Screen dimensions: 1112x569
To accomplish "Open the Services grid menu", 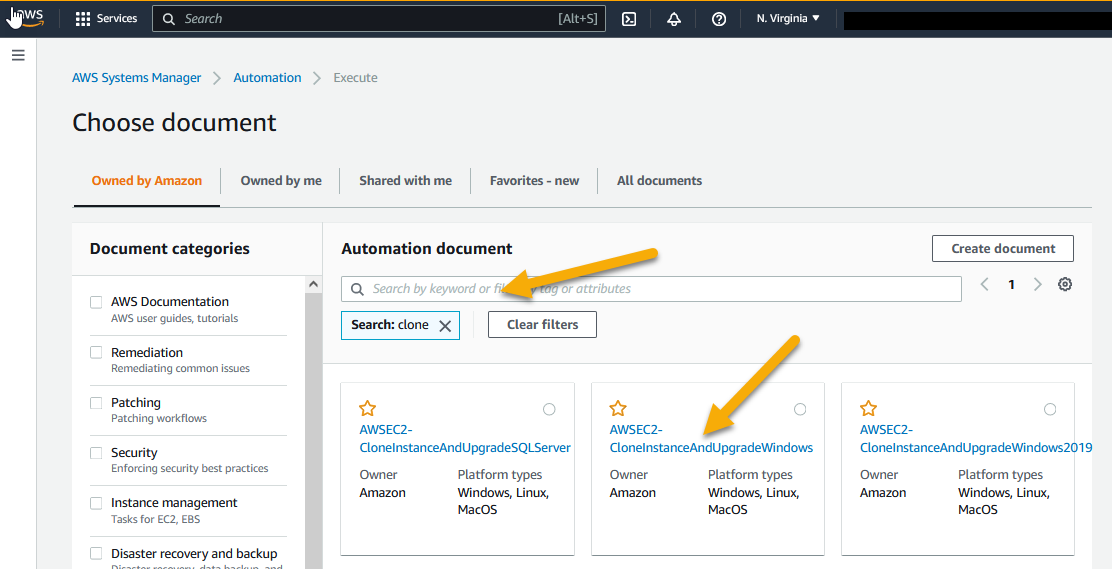I will 82,18.
